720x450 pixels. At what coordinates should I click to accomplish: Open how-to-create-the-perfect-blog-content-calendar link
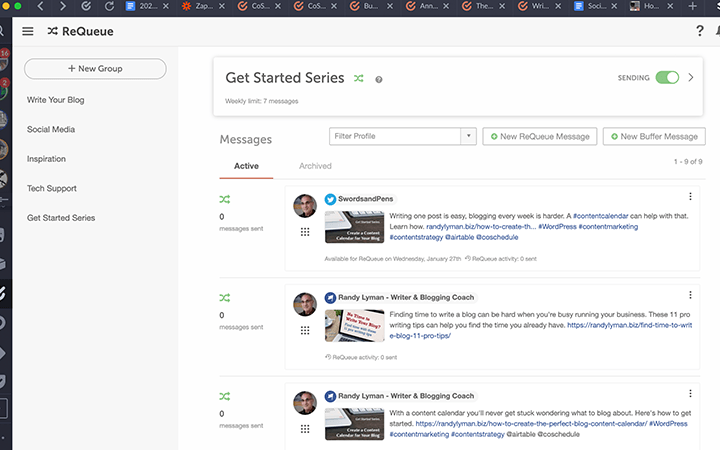[531, 423]
